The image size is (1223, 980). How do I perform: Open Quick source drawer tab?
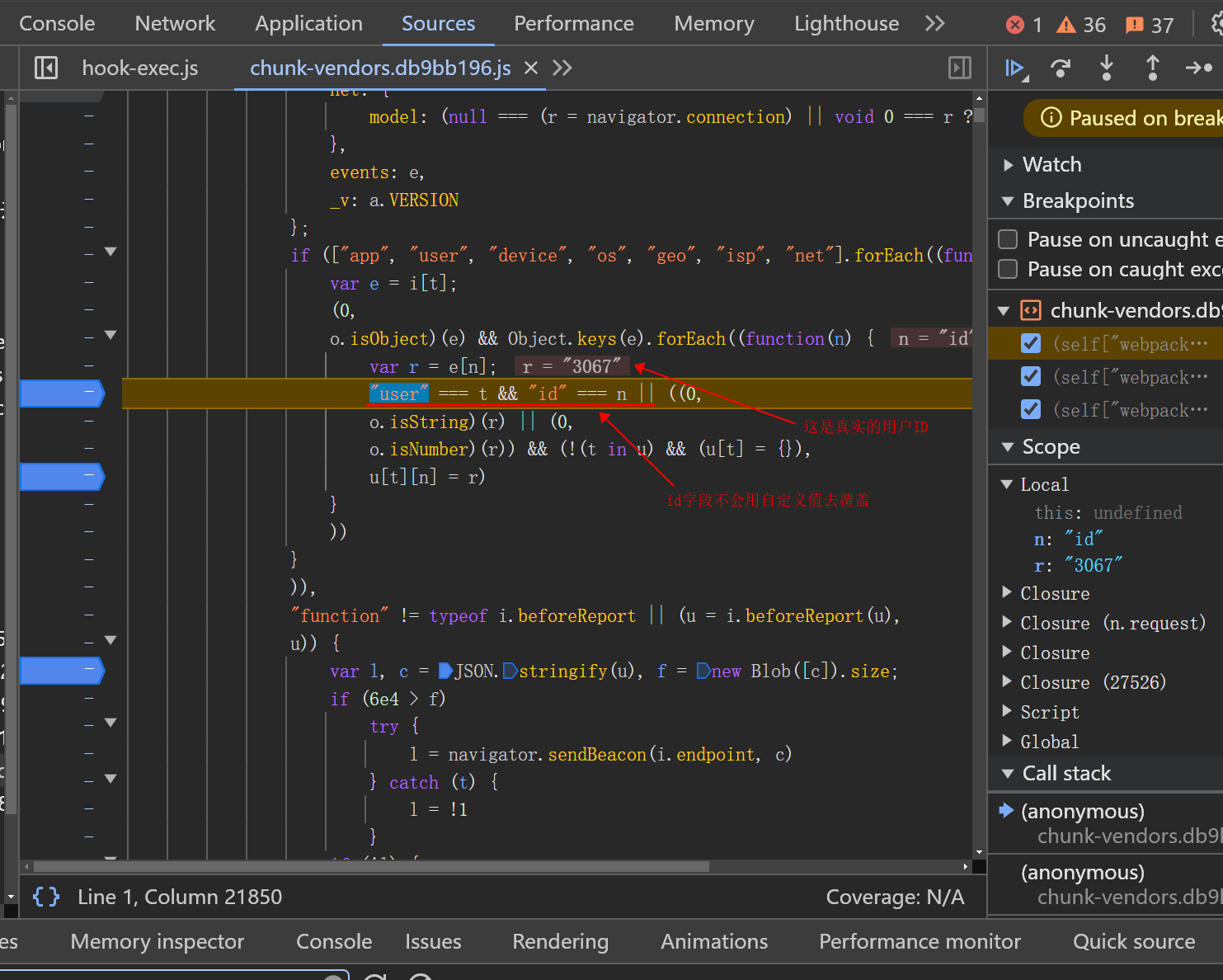pos(1134,941)
